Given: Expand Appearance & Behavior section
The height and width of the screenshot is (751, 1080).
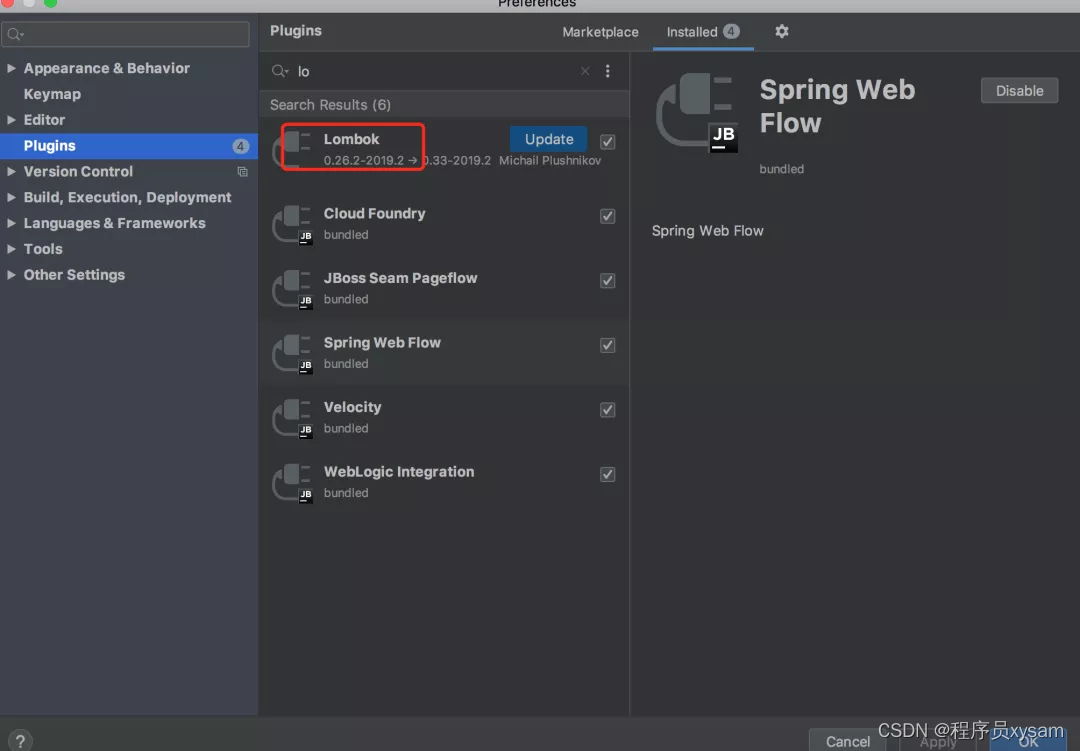Looking at the screenshot, I should [x=11, y=68].
